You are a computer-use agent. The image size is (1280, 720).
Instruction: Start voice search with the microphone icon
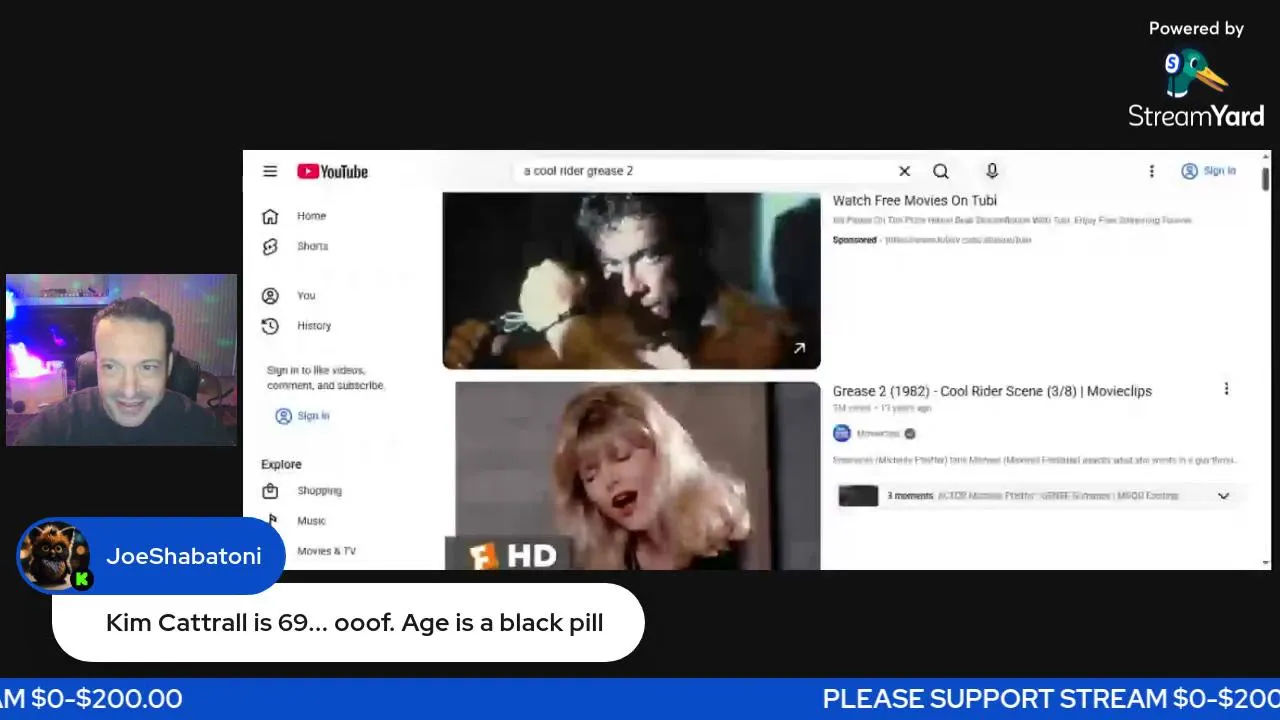tap(992, 171)
